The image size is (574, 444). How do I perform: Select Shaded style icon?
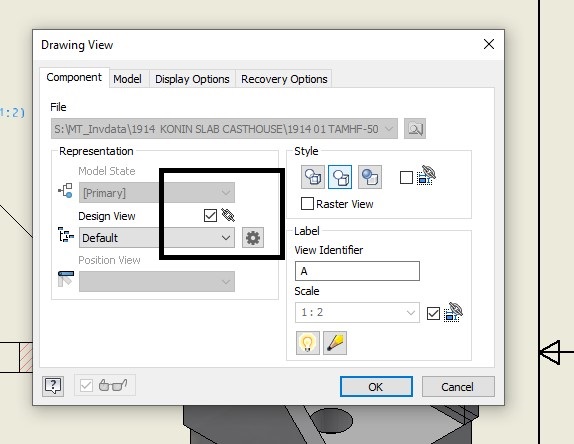[x=370, y=177]
